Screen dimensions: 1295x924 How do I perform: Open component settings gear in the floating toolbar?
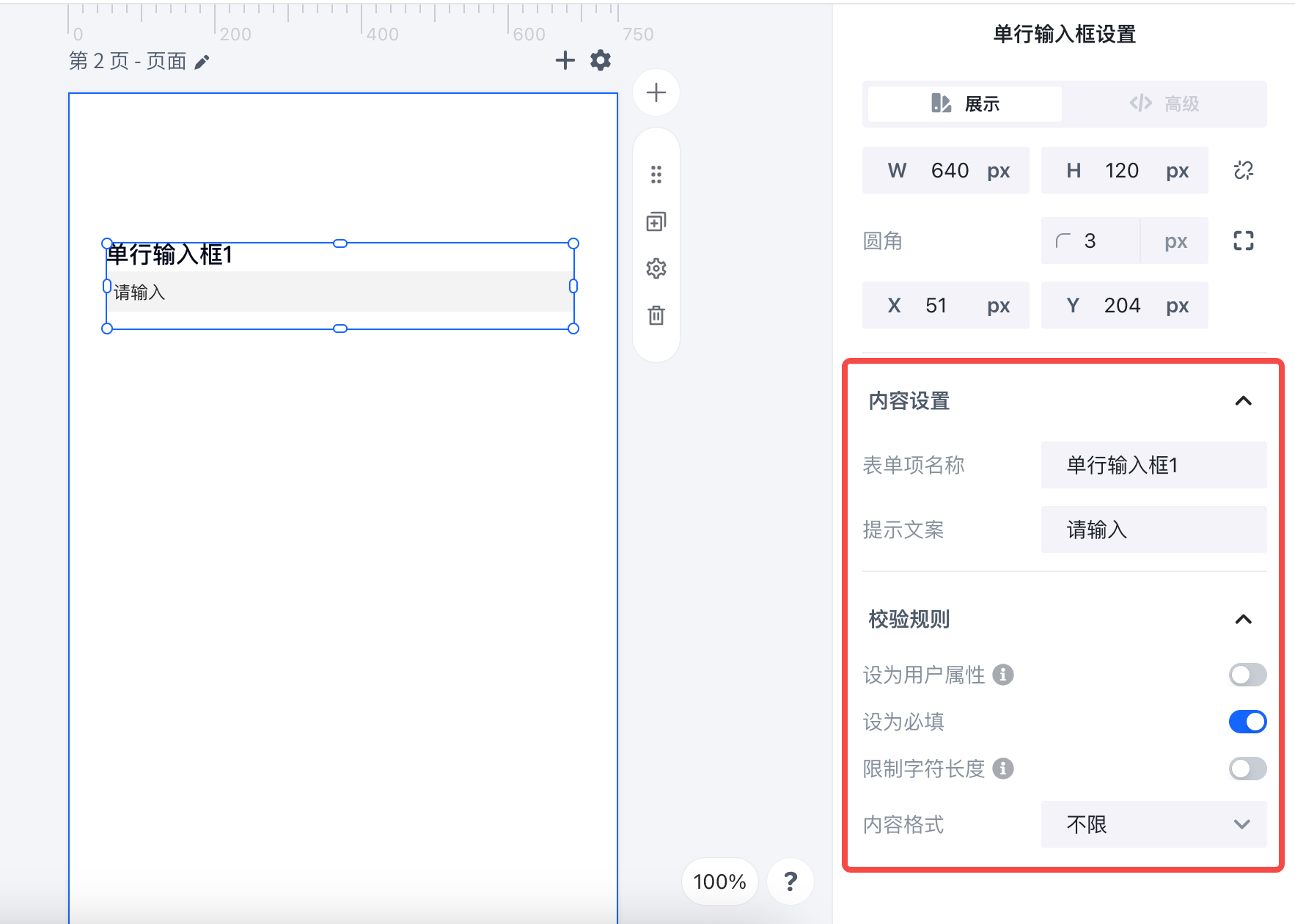point(656,268)
